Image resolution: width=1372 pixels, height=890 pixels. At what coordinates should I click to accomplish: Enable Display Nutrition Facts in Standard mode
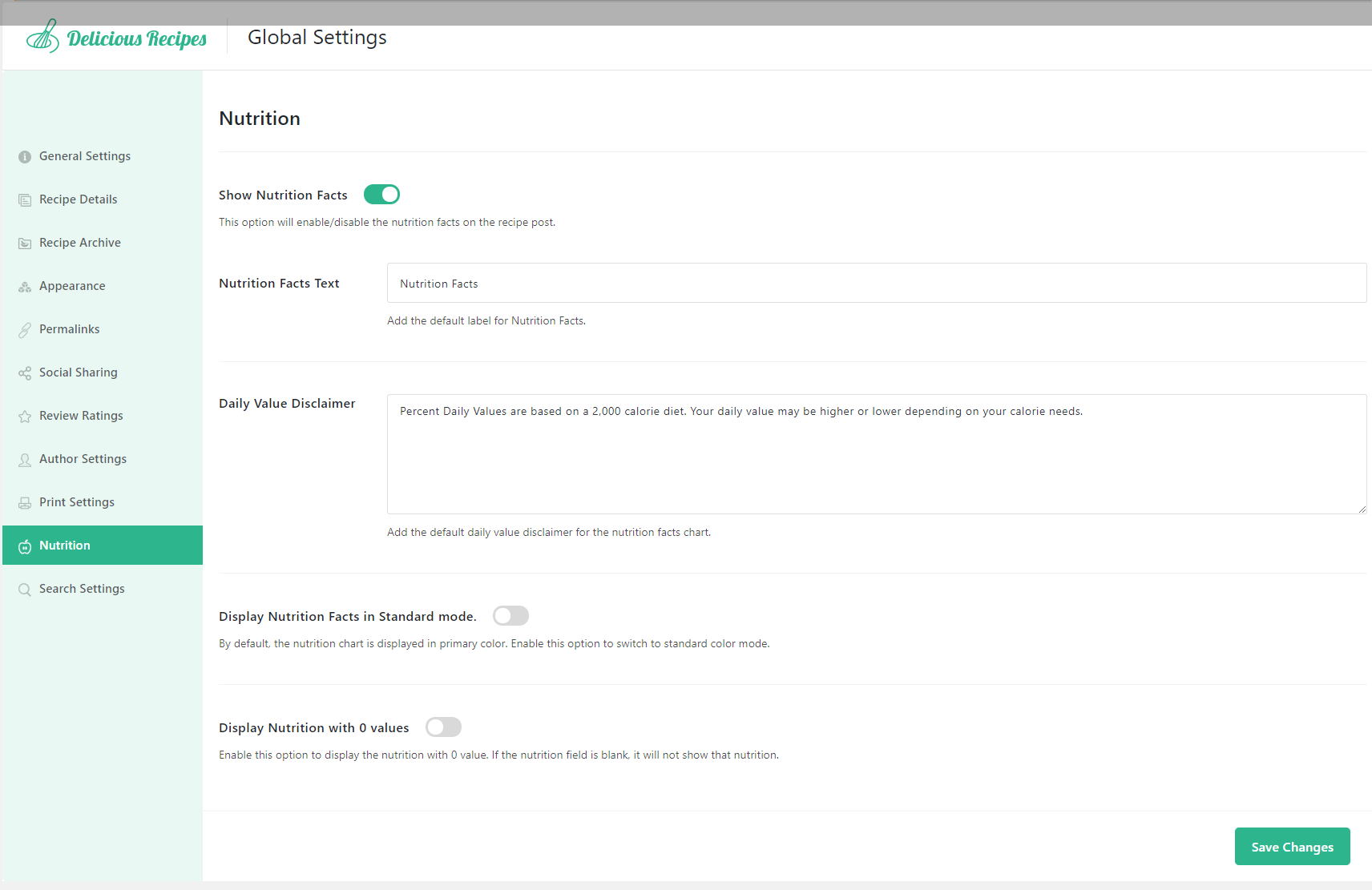tap(510, 615)
